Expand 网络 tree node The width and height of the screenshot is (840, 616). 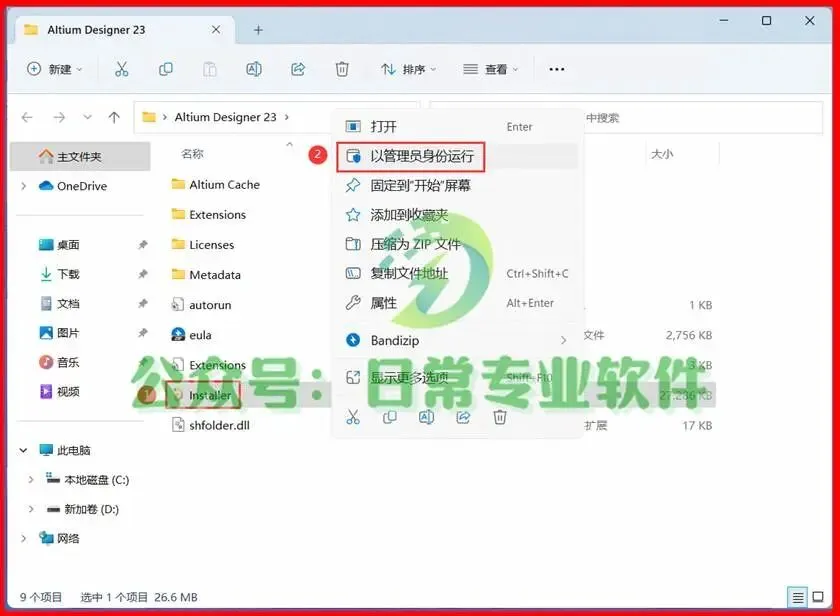(x=23, y=538)
